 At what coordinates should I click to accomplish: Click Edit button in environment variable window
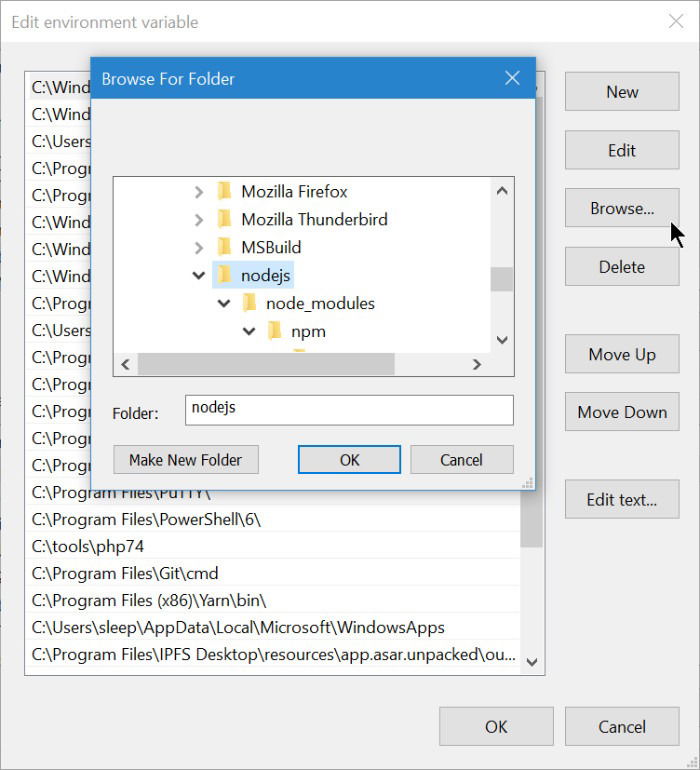622,150
